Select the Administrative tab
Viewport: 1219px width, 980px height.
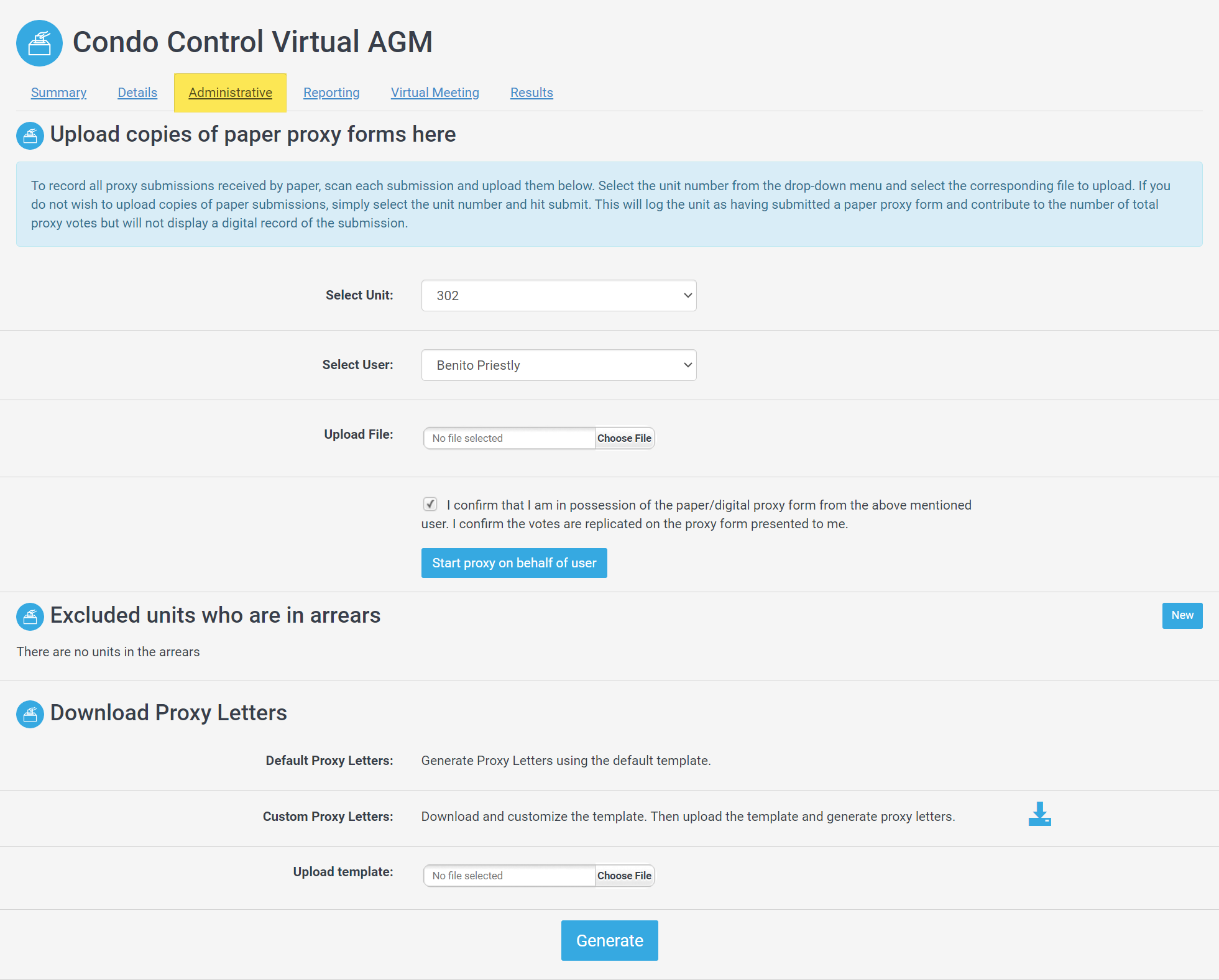230,93
